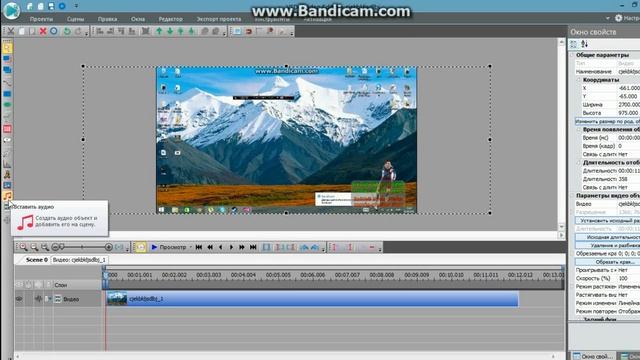
Task: Open quick access toolbar dropdown arrow
Action: [76, 6]
